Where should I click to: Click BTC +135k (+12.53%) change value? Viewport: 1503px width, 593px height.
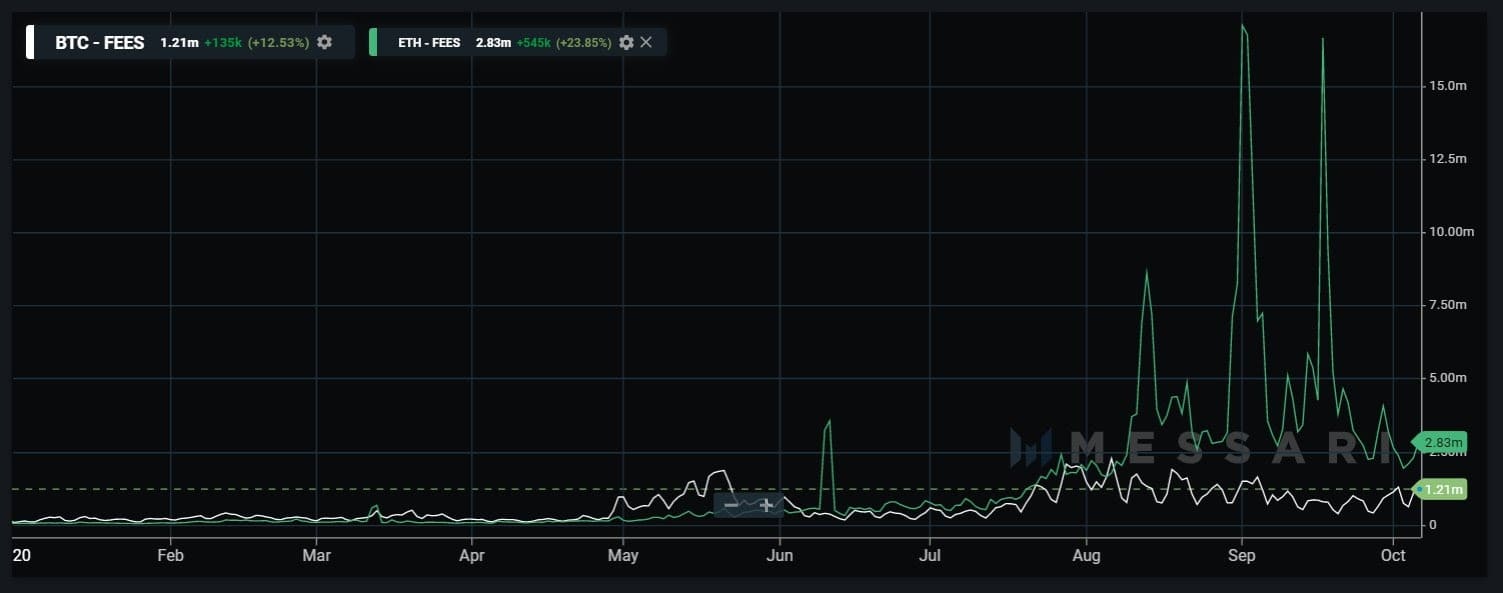[256, 43]
